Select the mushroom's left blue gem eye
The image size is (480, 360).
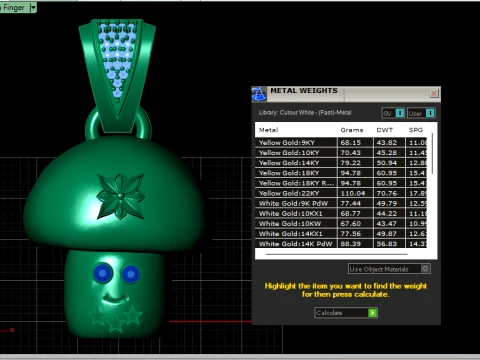coord(102,273)
